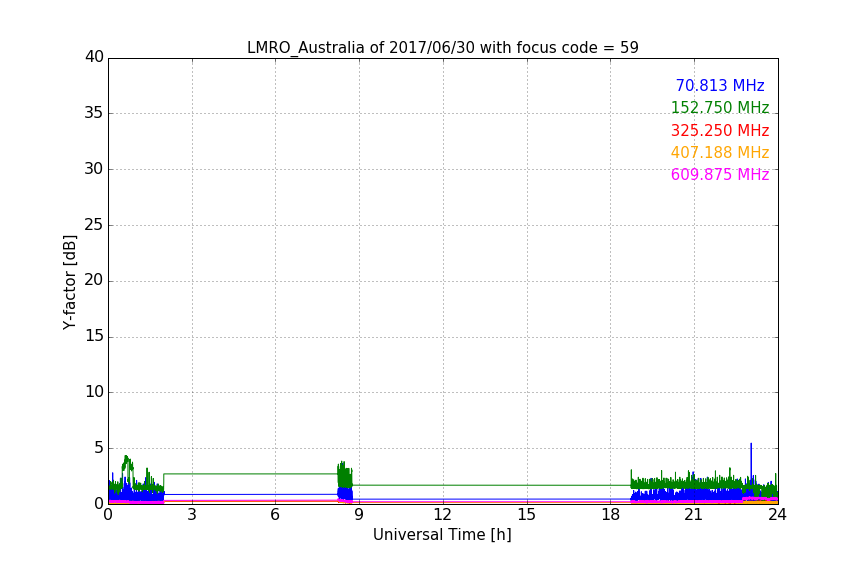
Task: Click x-axis tick value 9
Action: point(359,515)
